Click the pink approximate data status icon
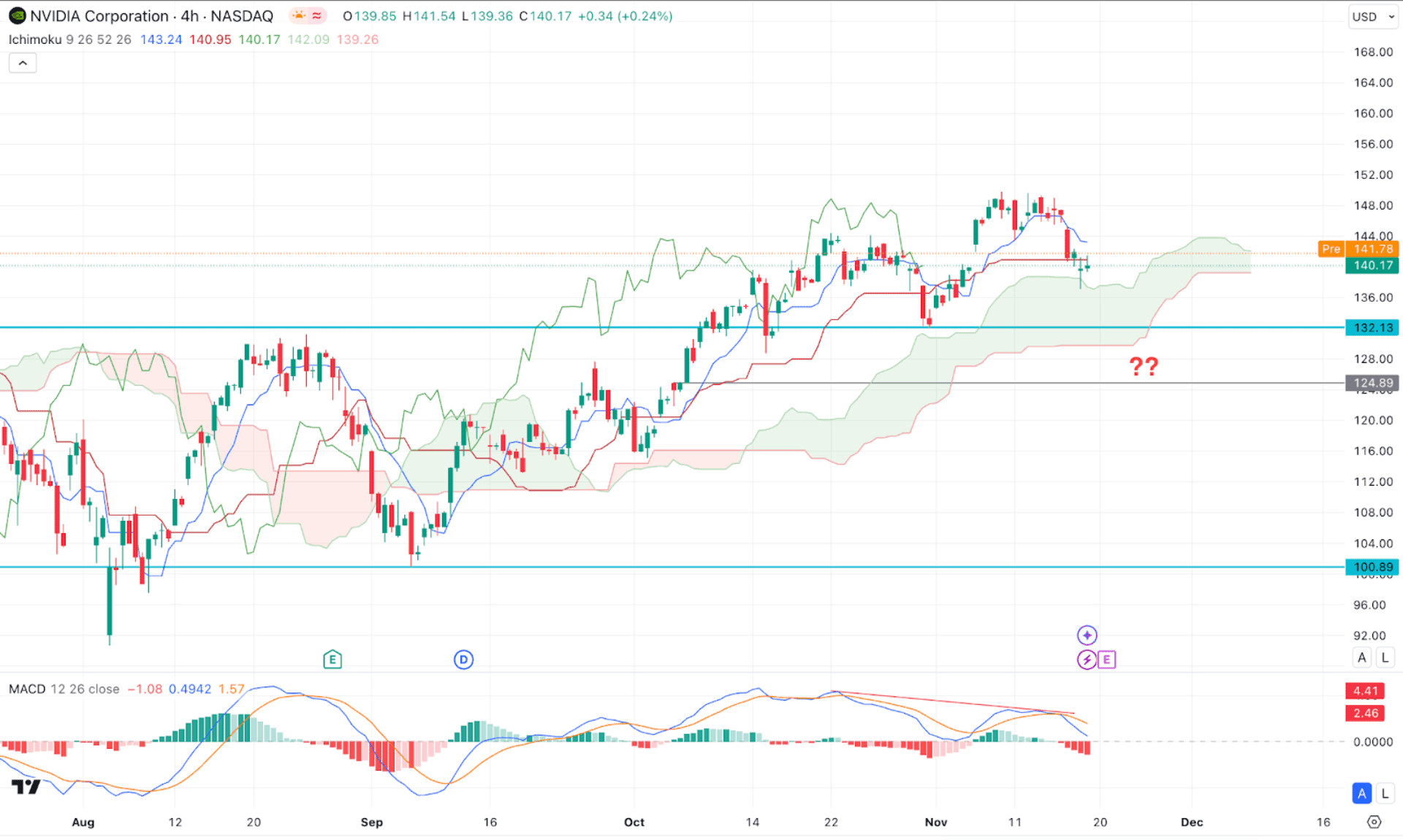1403x840 pixels. point(317,15)
